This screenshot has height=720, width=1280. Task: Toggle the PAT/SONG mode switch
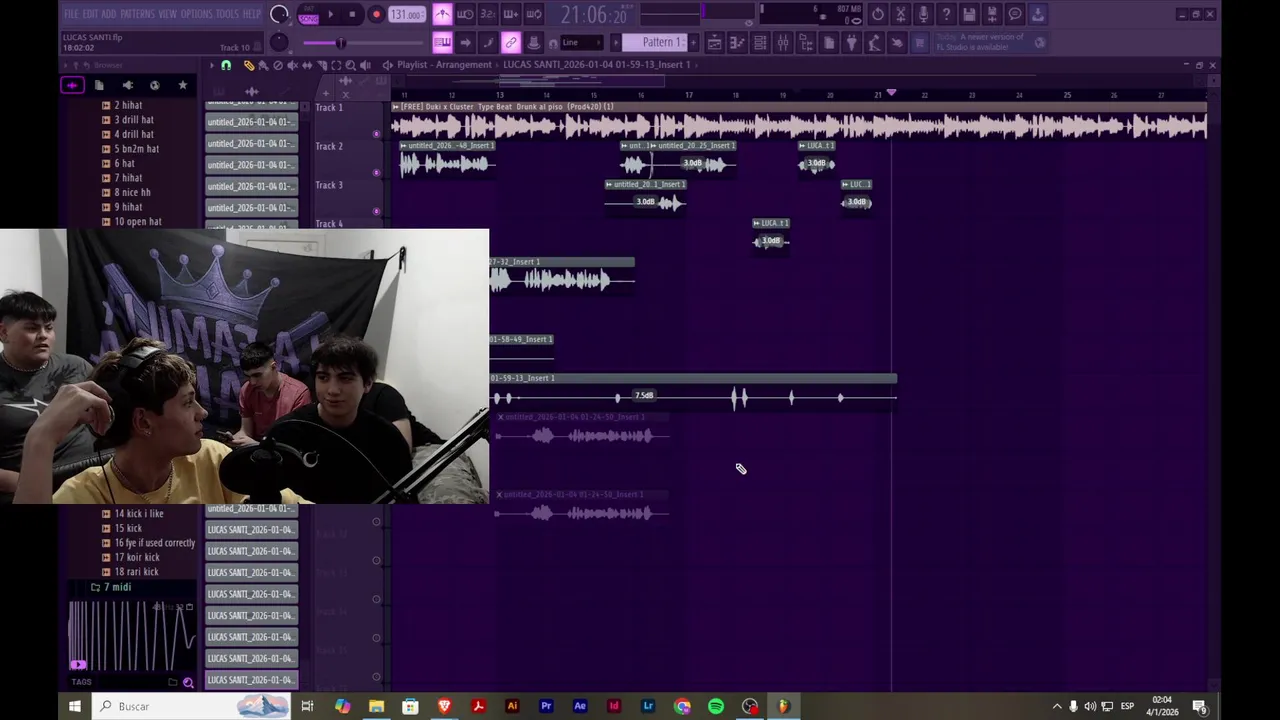click(309, 14)
